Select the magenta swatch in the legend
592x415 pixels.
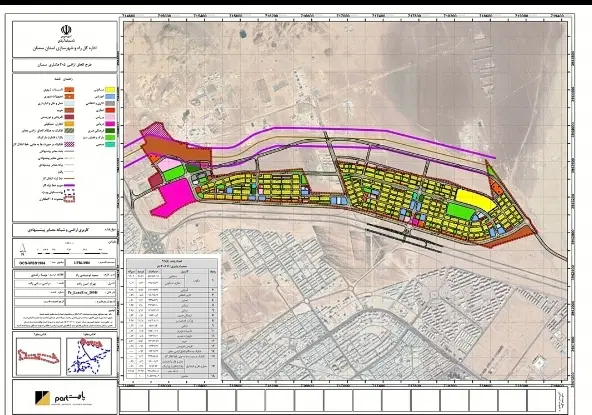(110, 124)
